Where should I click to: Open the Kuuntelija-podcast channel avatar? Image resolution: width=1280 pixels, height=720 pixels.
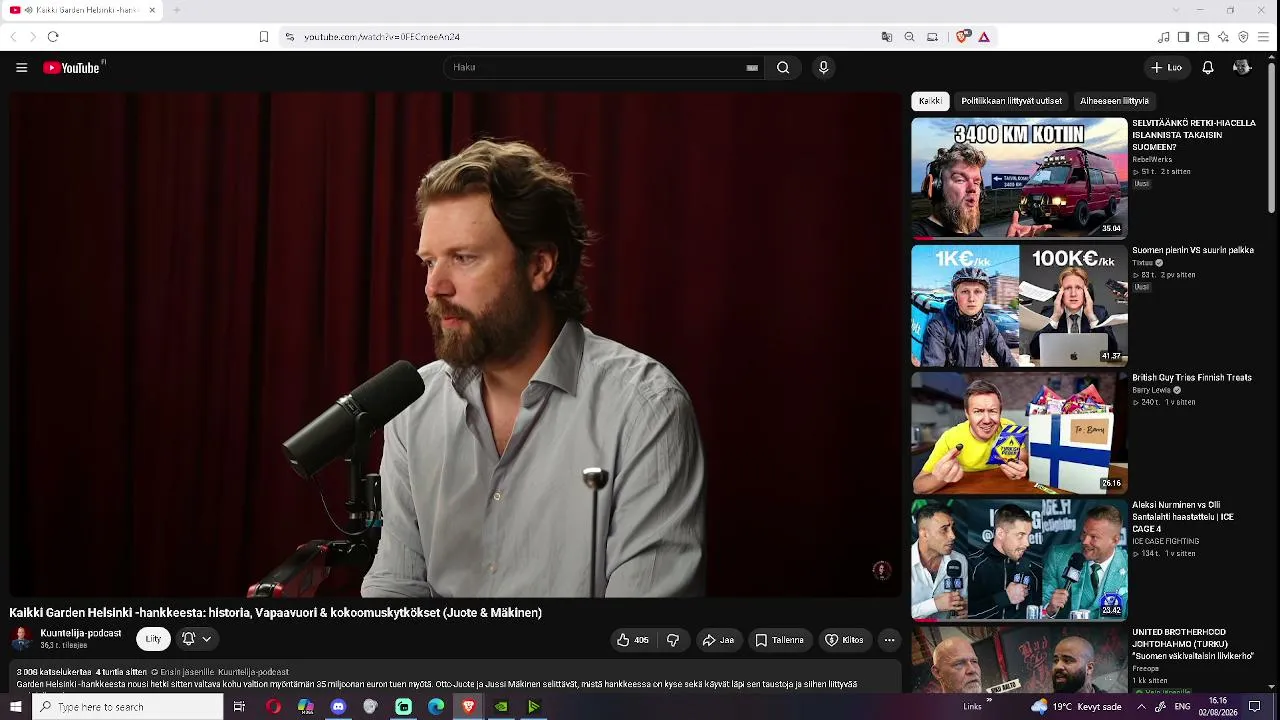click(21, 639)
